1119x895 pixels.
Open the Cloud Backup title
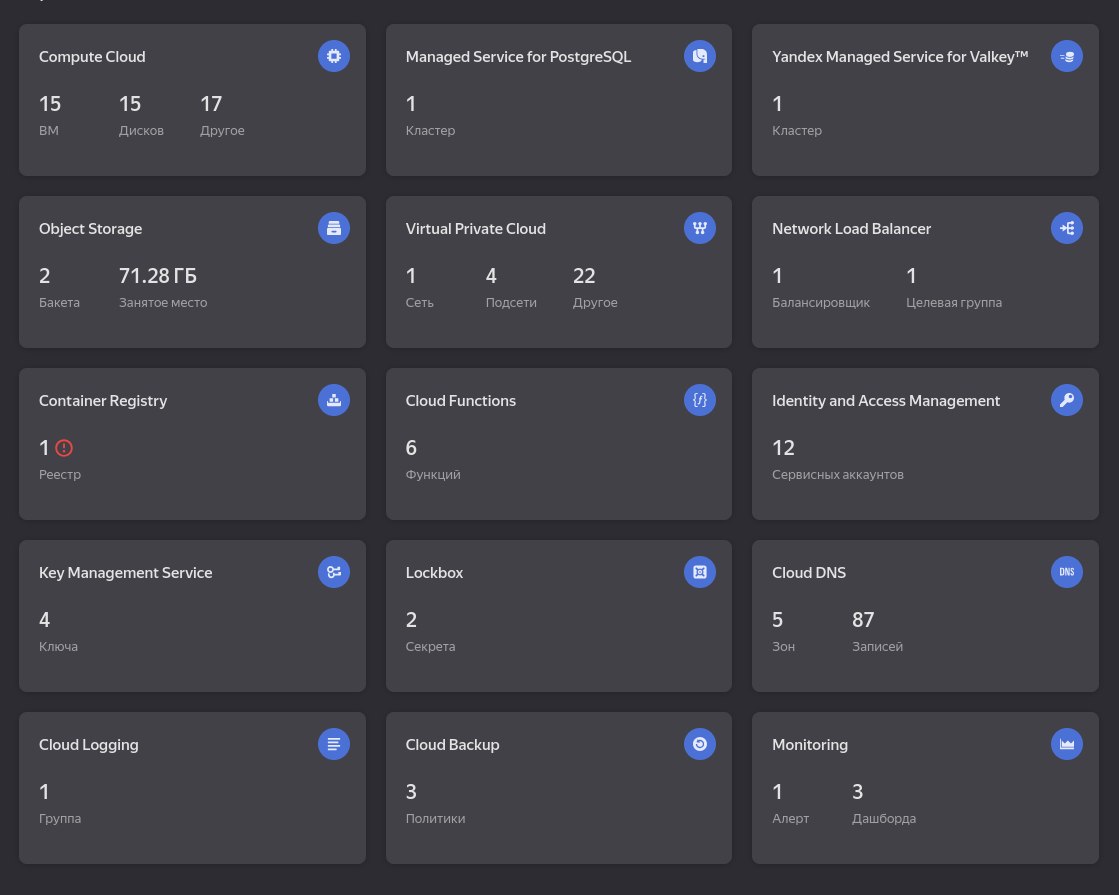[x=452, y=745]
